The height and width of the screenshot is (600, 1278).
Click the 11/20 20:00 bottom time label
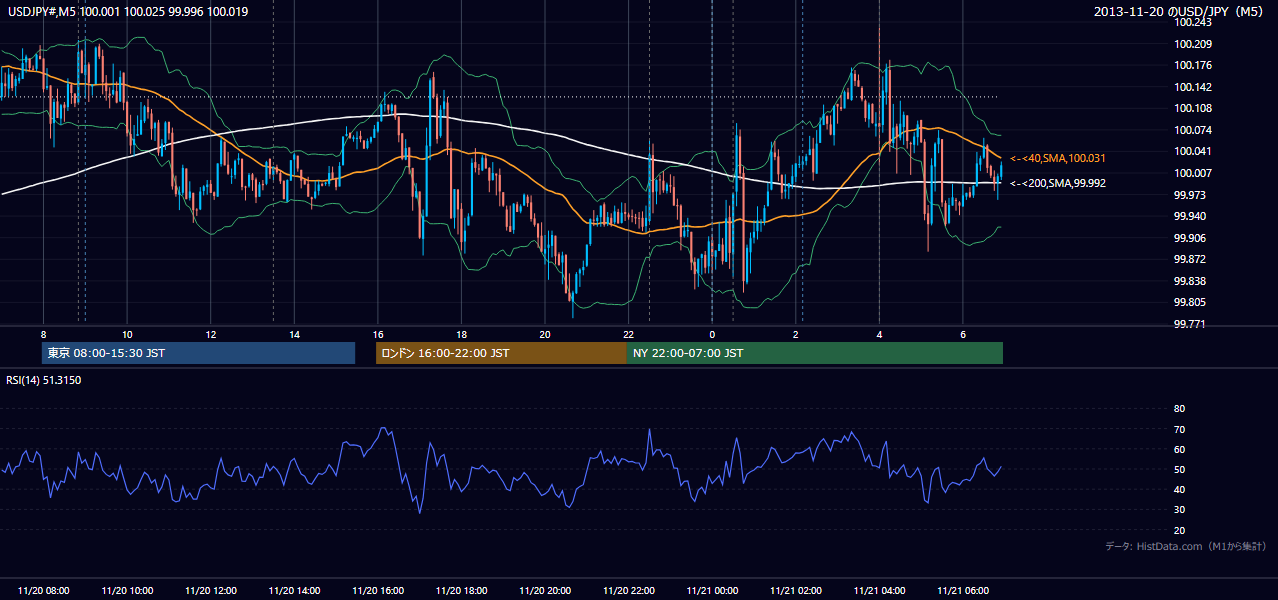point(545,591)
